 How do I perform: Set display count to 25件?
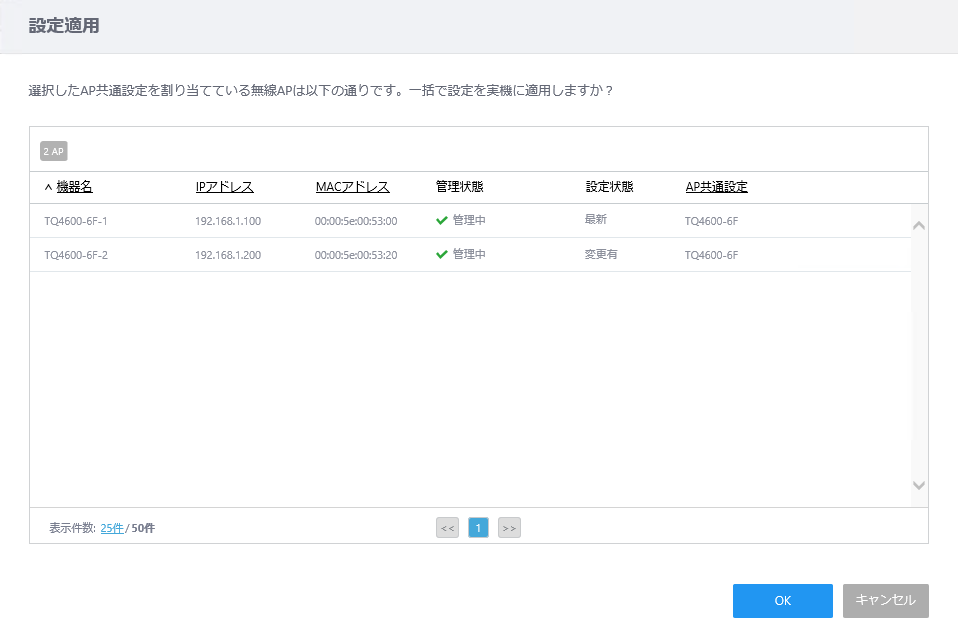[112, 528]
